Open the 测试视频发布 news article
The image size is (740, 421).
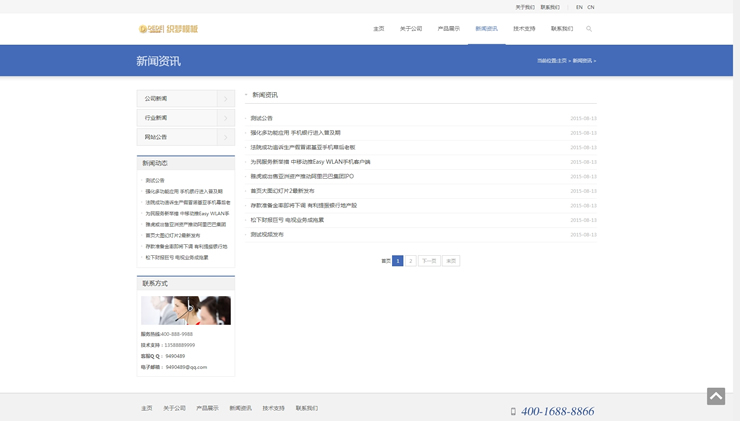[x=267, y=235]
